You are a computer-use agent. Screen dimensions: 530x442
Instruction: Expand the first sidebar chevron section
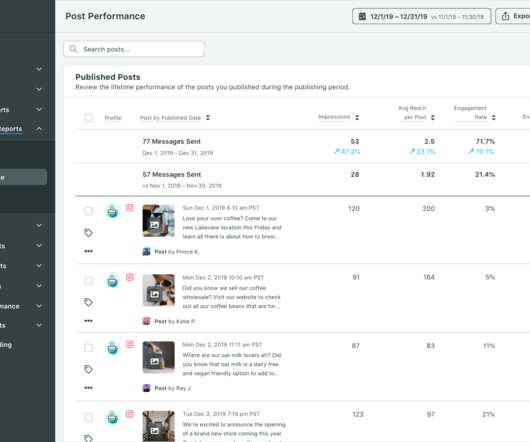(x=39, y=69)
